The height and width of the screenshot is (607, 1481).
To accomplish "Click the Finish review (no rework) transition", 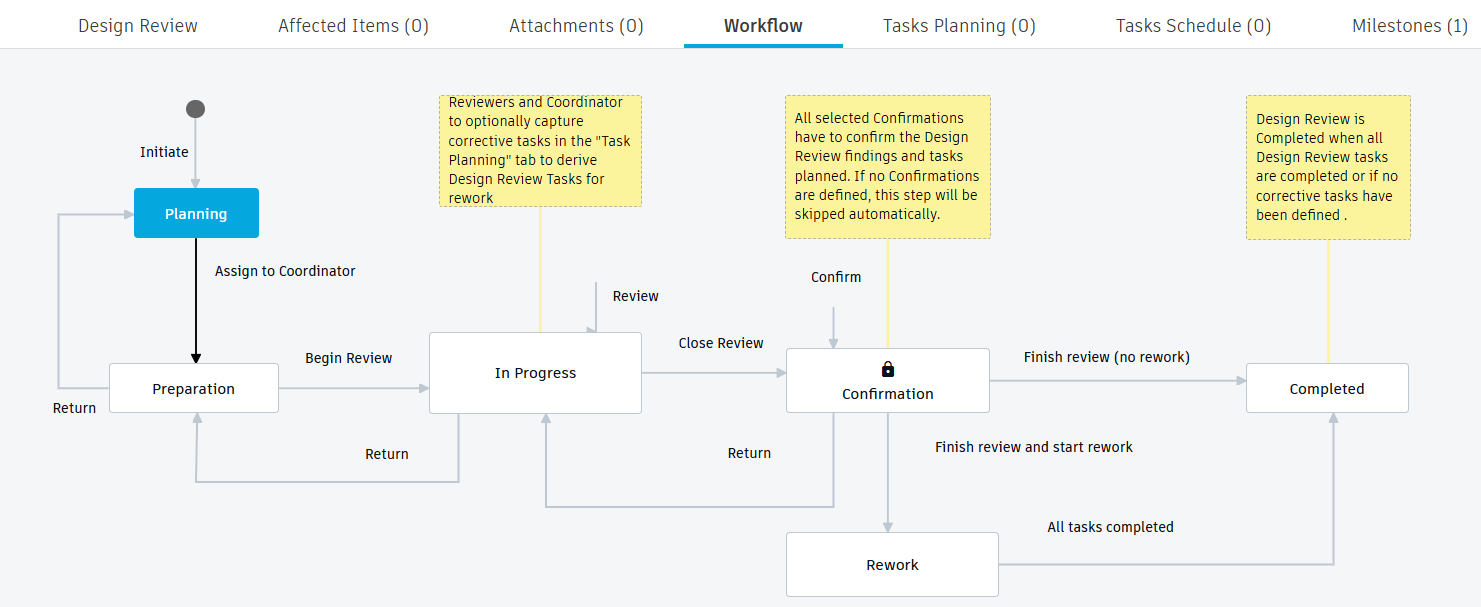I will tap(1106, 356).
